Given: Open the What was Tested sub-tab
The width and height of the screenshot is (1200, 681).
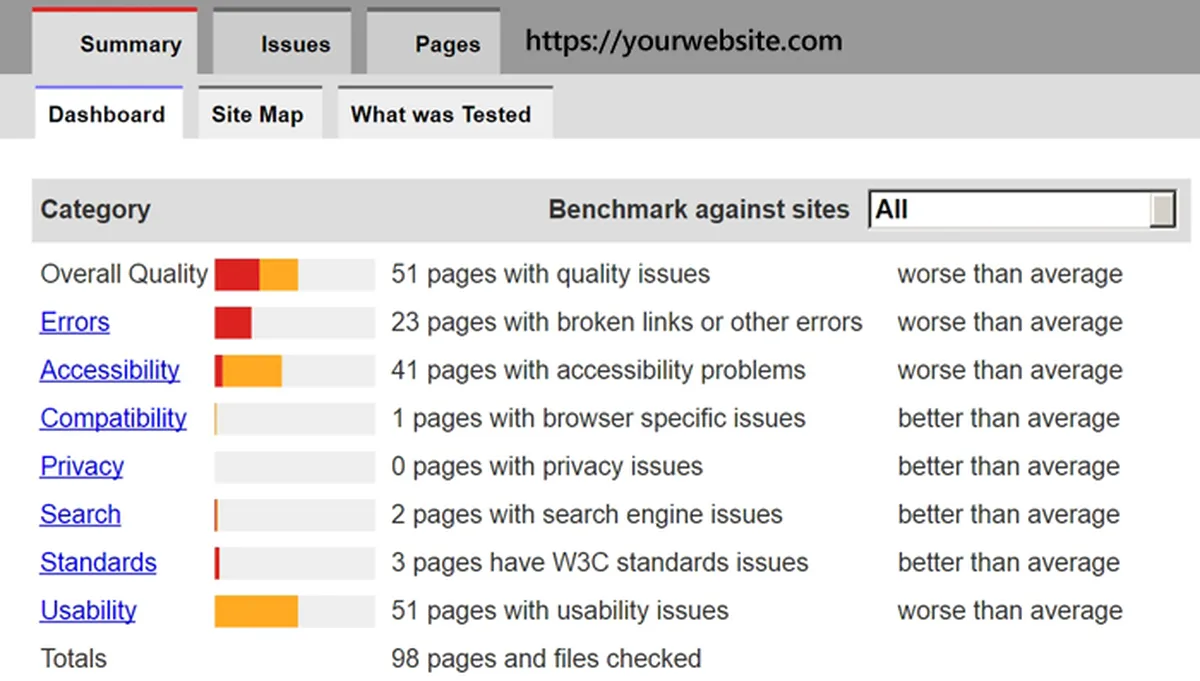Looking at the screenshot, I should point(444,113).
